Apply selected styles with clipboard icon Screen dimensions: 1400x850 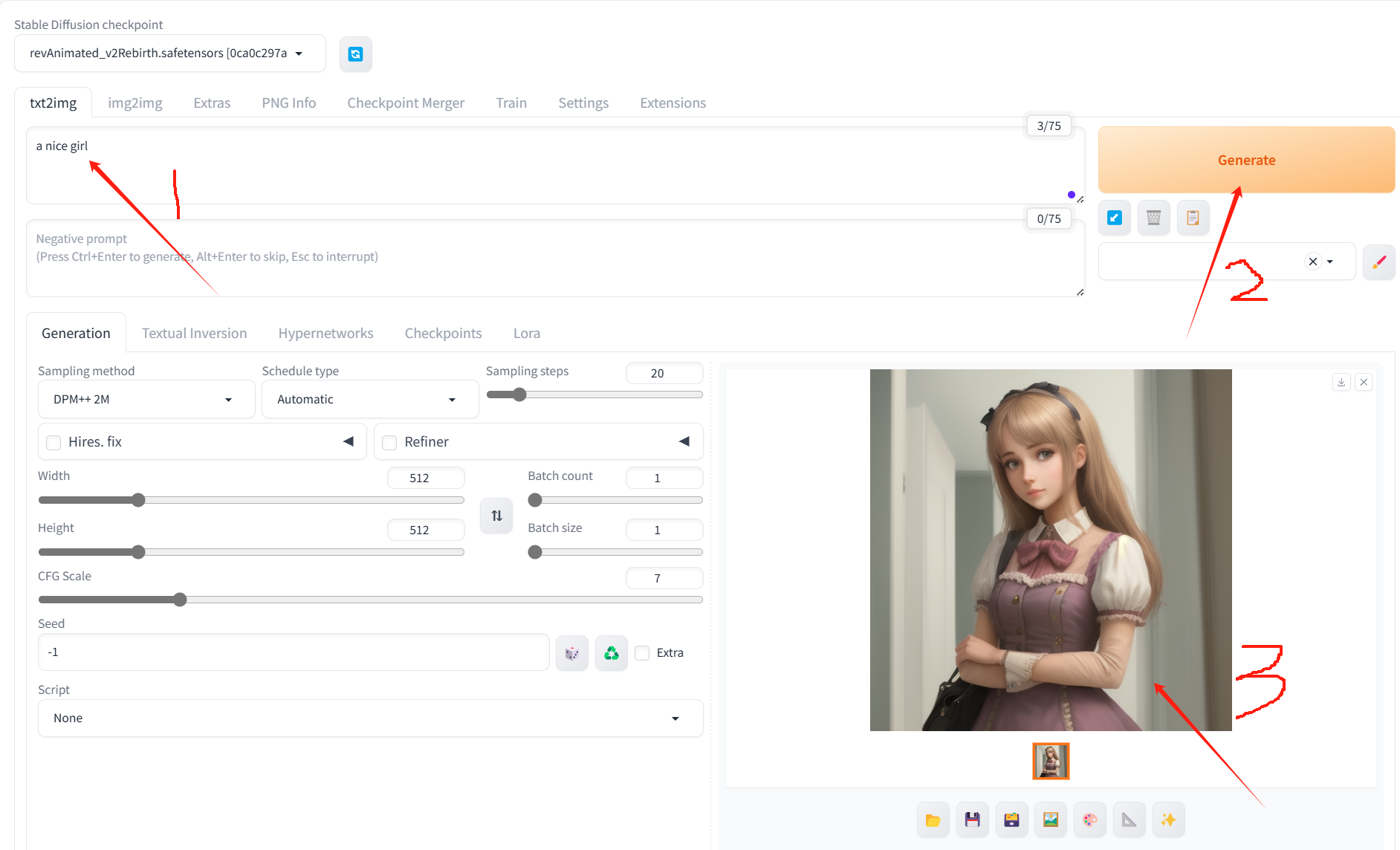tap(1193, 218)
